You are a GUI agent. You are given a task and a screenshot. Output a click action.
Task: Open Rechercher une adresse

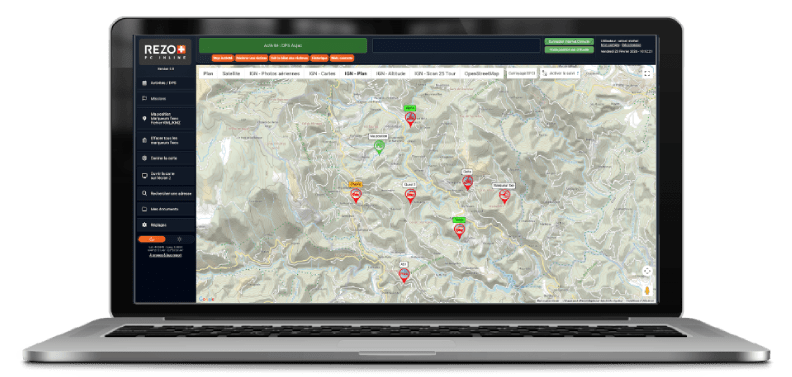(x=165, y=194)
